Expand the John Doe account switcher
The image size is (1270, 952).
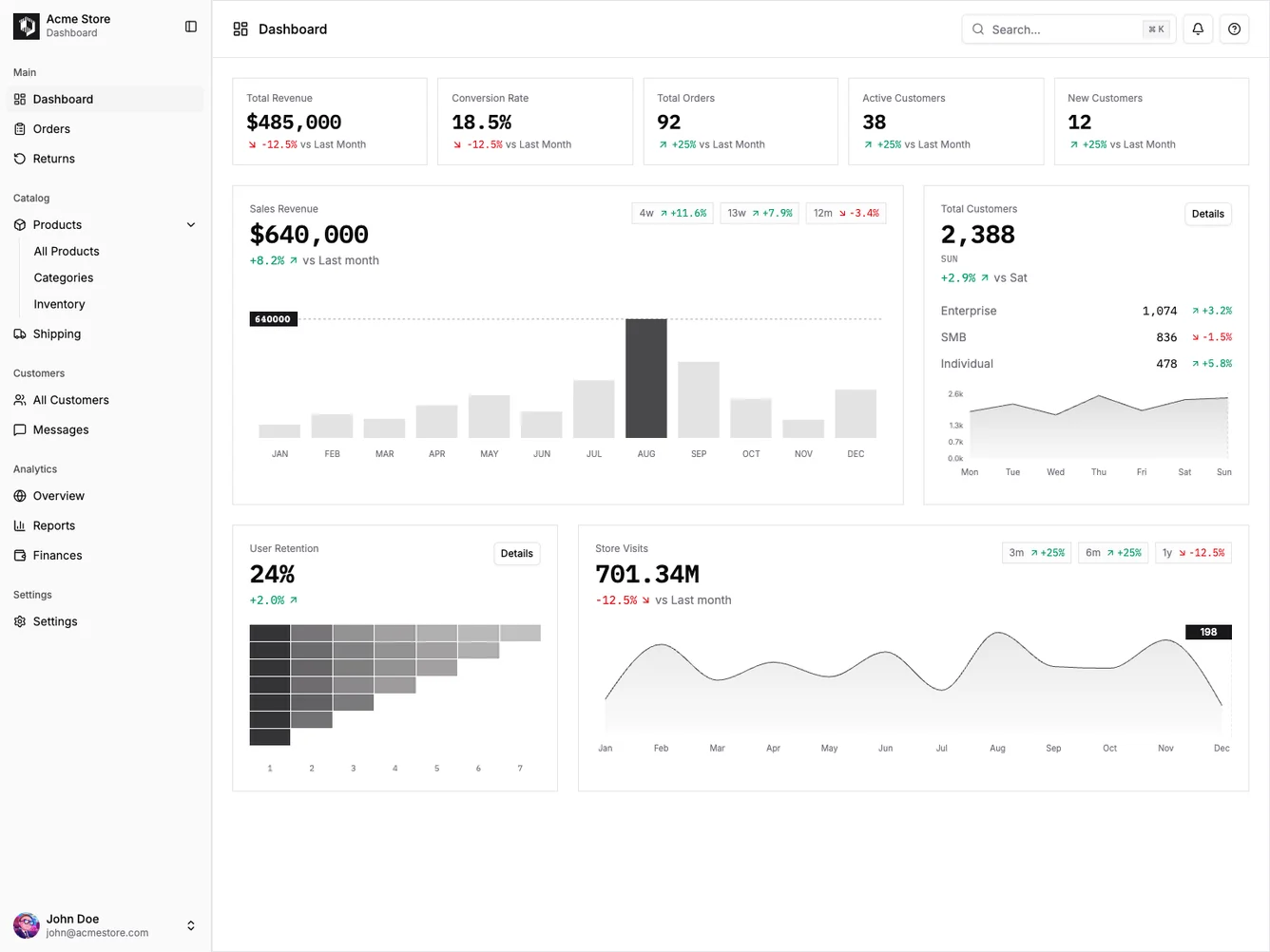[x=190, y=925]
